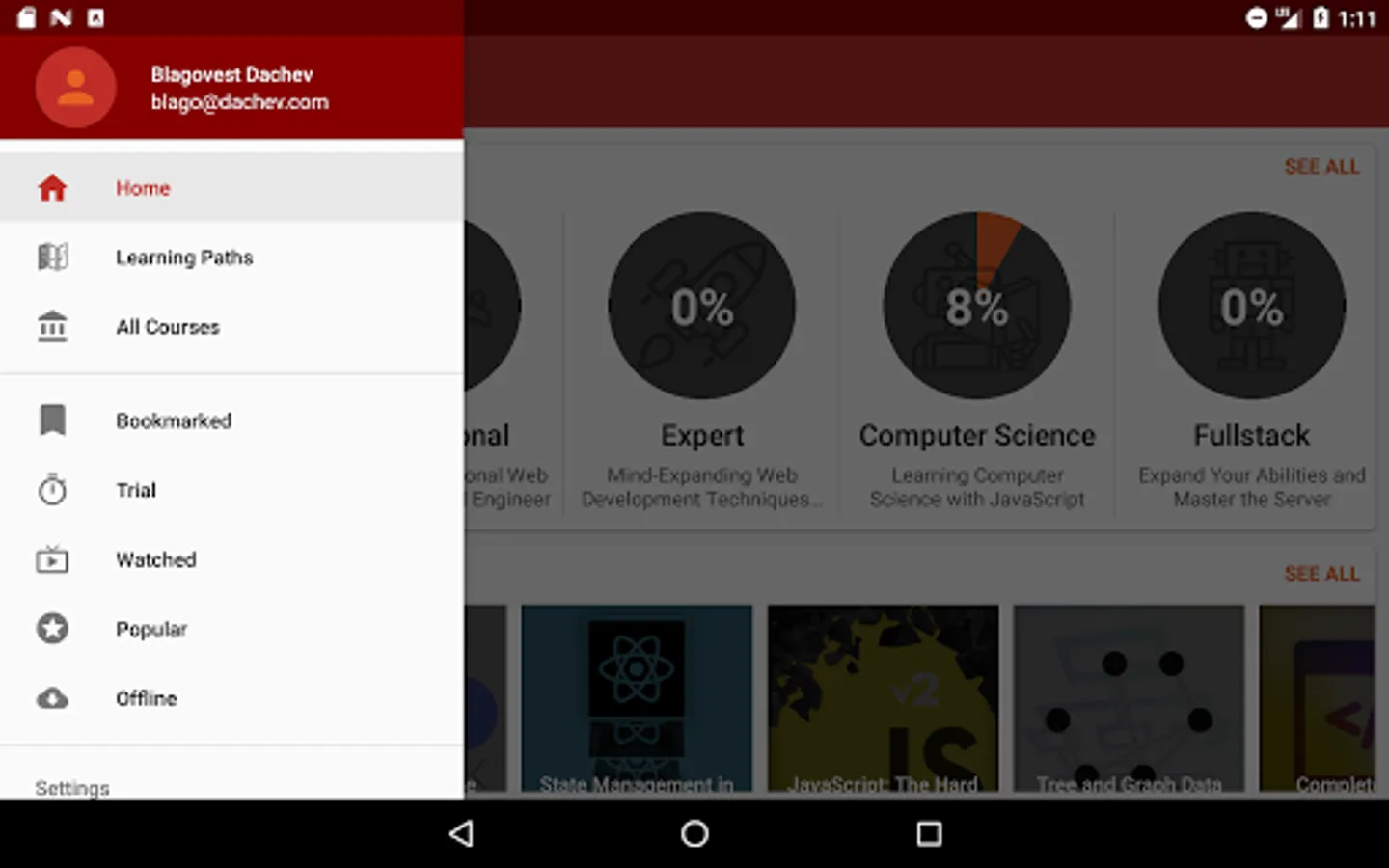Open the Watched menu entry

[x=231, y=559]
